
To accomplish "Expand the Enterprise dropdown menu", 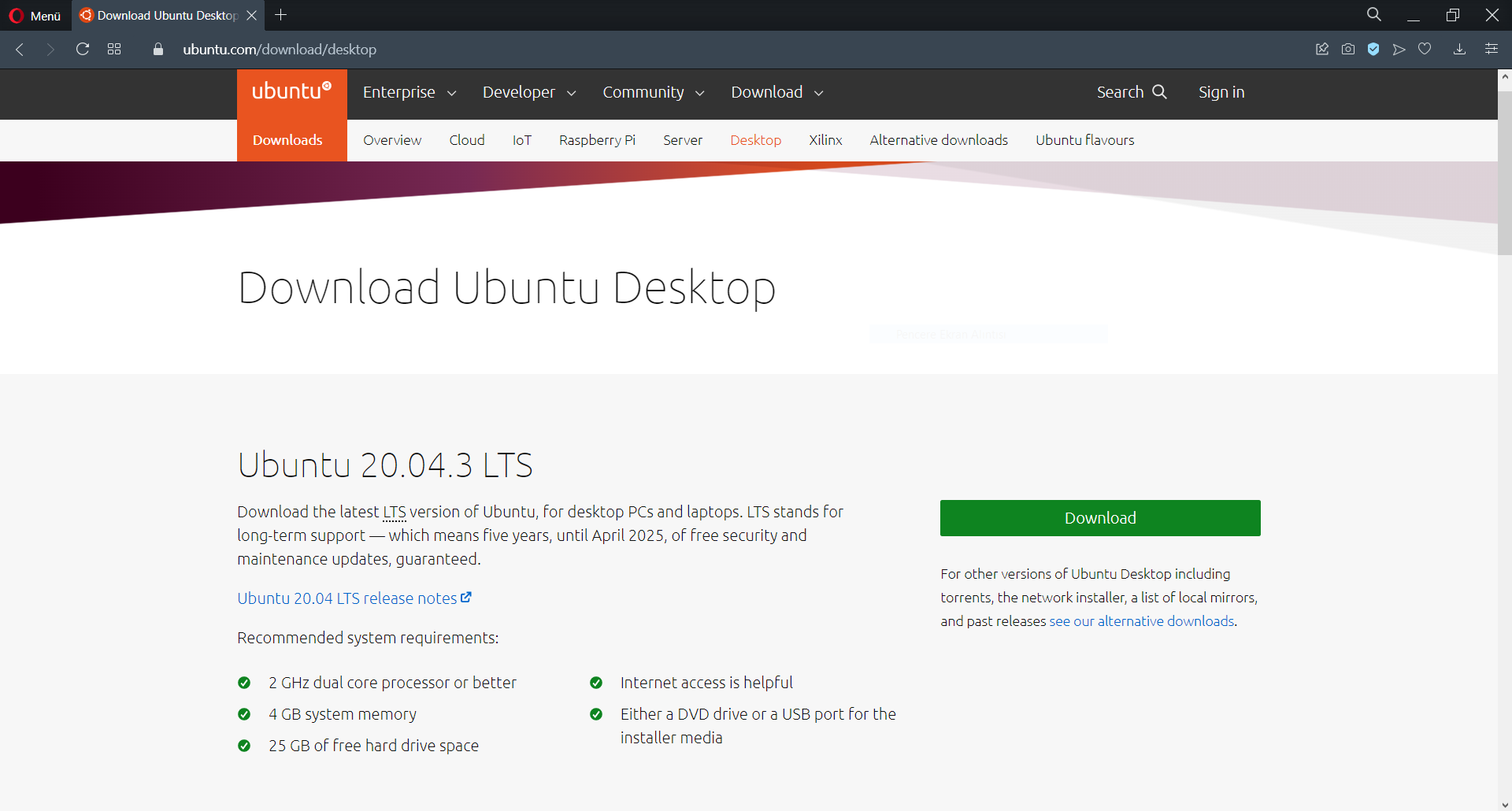I will pyautogui.click(x=409, y=93).
